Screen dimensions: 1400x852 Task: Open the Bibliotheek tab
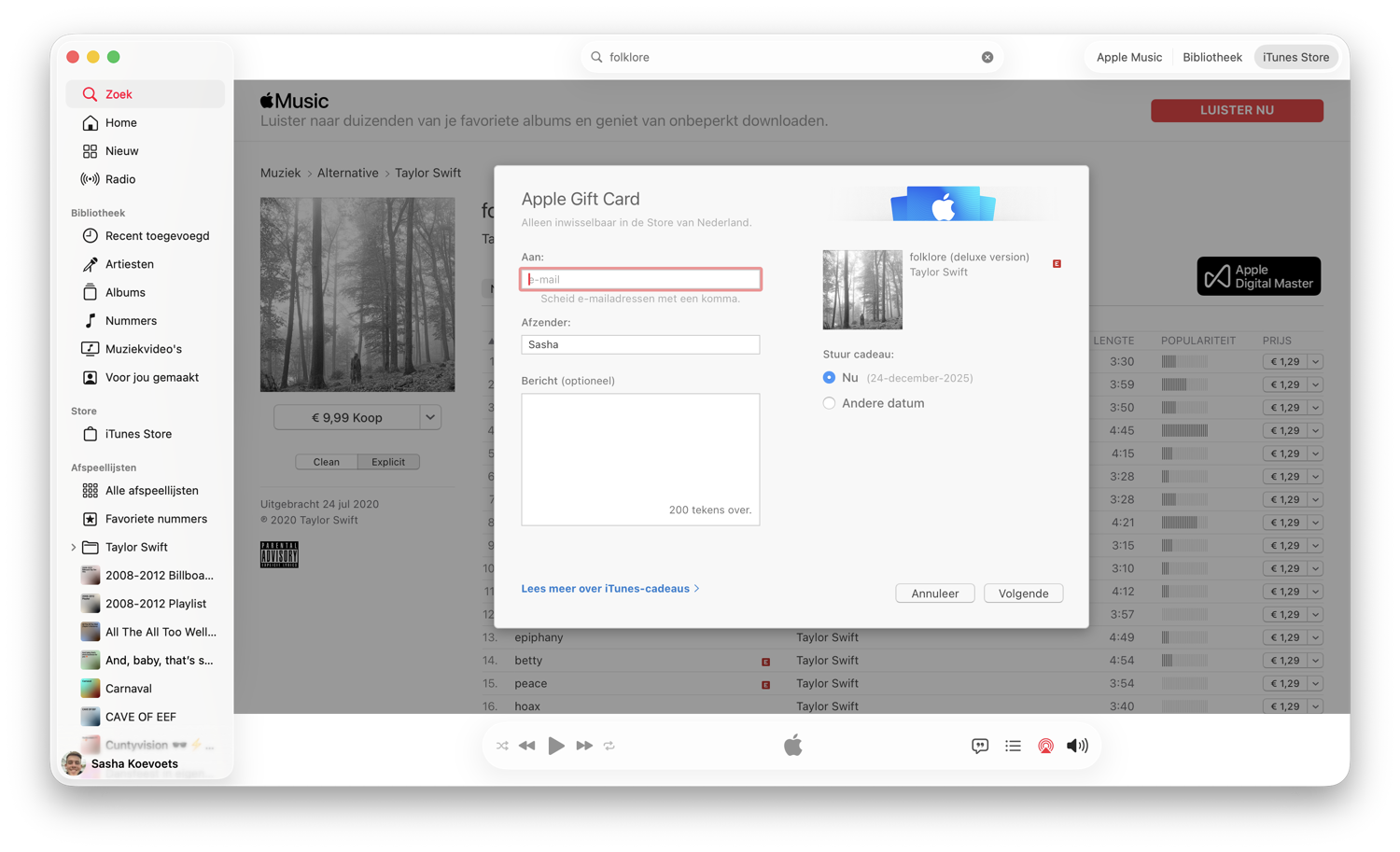click(1212, 57)
